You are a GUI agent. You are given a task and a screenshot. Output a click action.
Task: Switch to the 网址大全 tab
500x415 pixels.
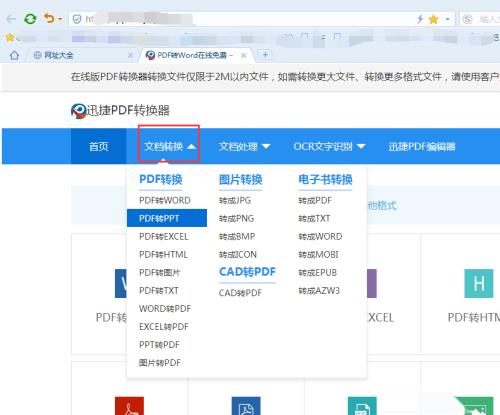pos(80,55)
